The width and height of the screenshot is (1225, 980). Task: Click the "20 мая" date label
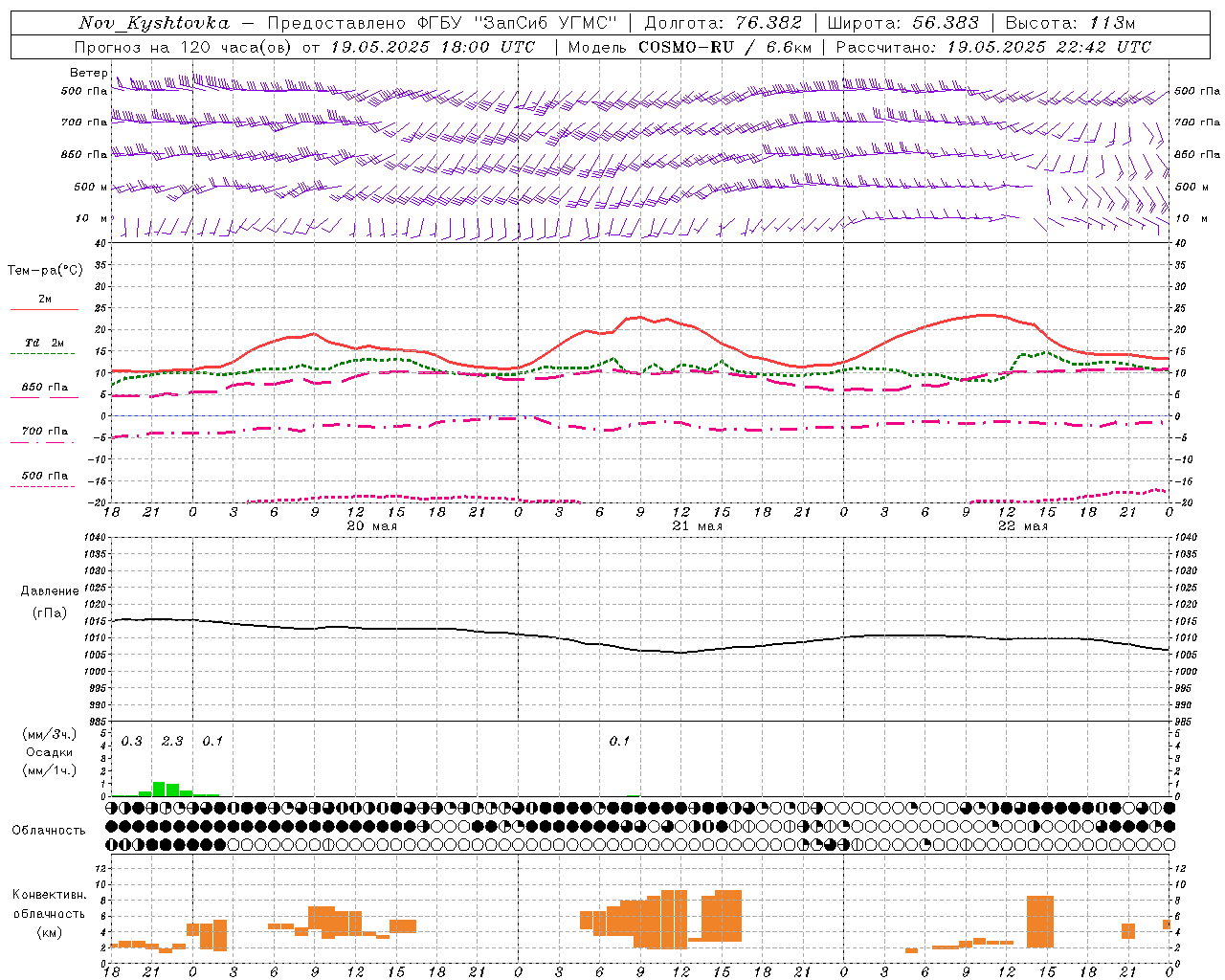click(371, 526)
